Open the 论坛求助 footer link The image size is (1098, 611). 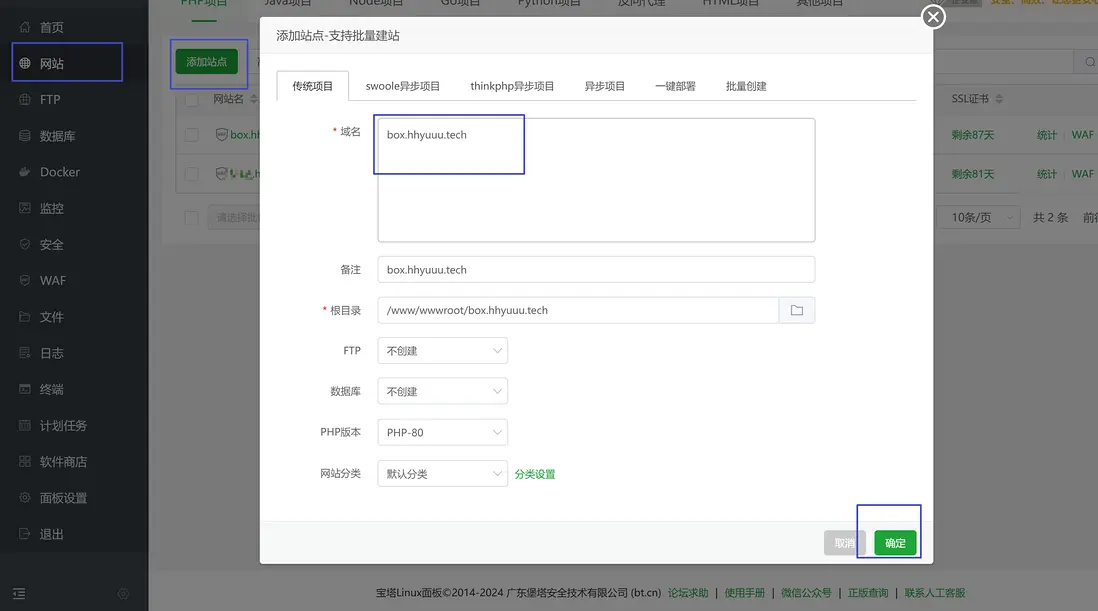pyautogui.click(x=688, y=593)
